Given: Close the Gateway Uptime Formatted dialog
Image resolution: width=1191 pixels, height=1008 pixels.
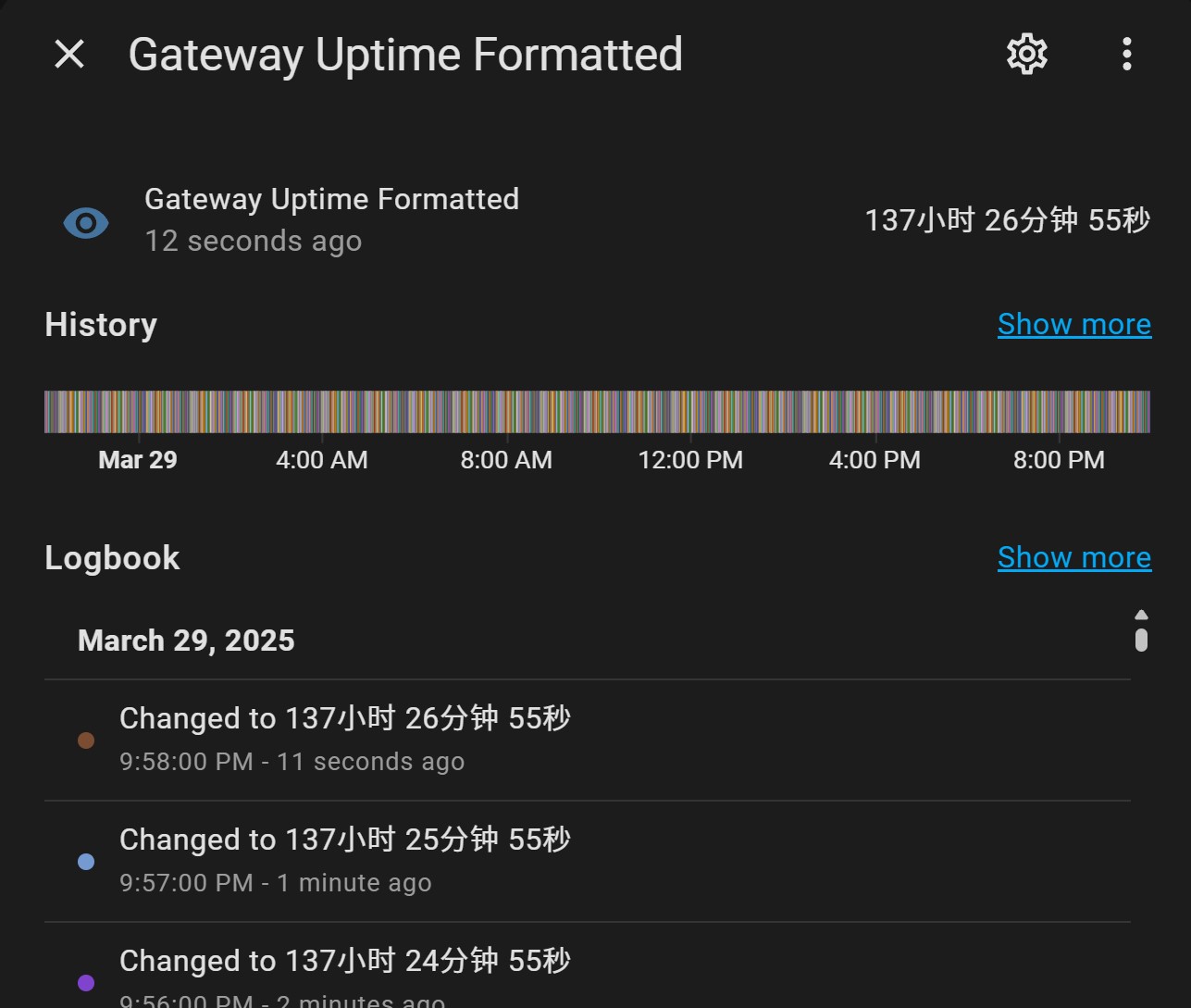Looking at the screenshot, I should [x=69, y=55].
